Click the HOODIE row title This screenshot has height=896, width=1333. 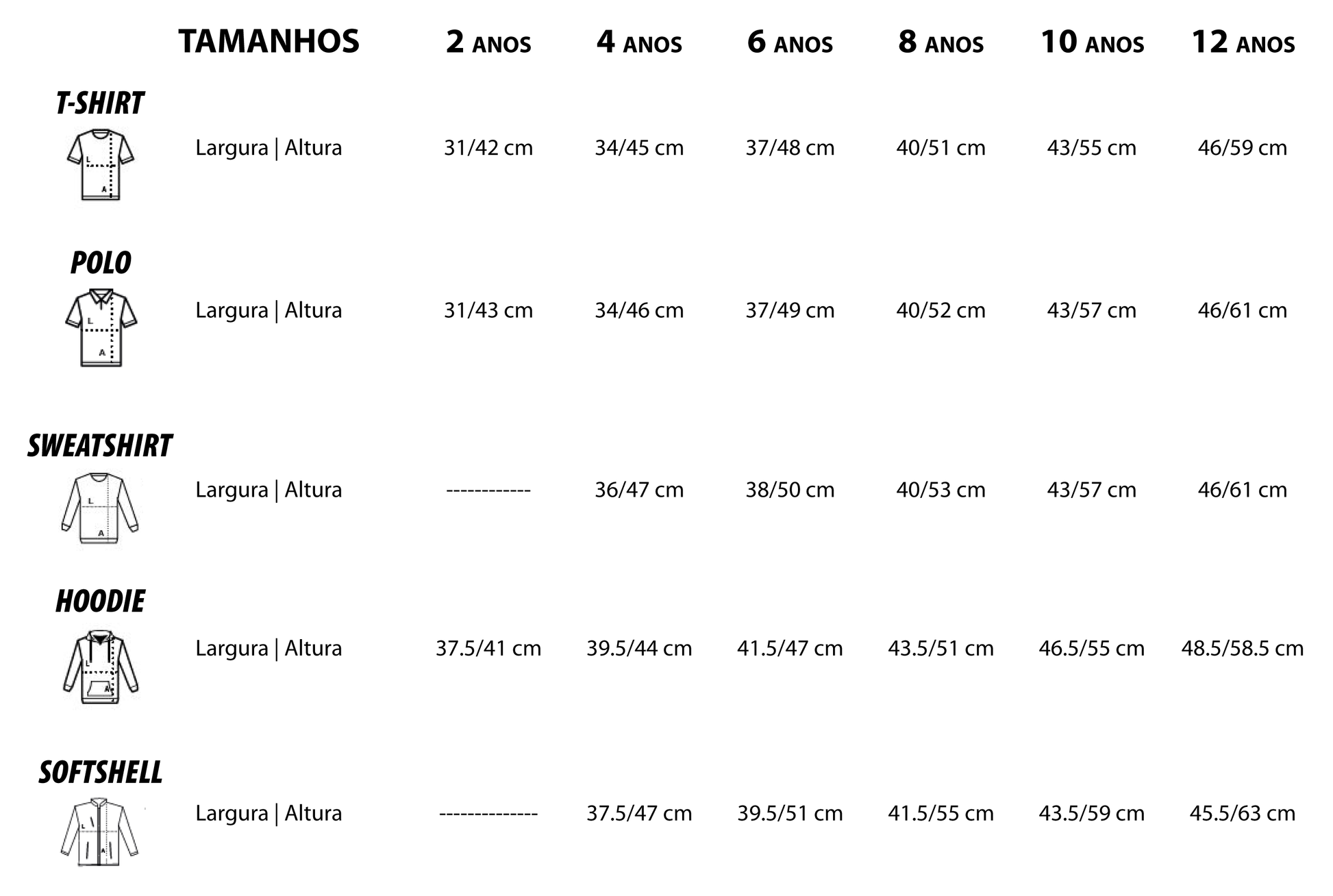point(100,601)
